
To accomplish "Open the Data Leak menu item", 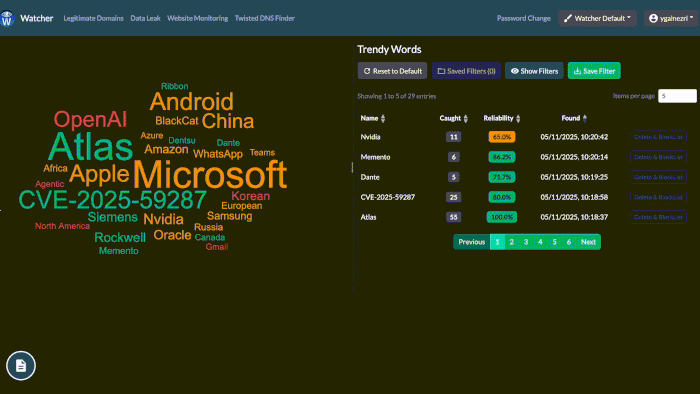I will (145, 18).
